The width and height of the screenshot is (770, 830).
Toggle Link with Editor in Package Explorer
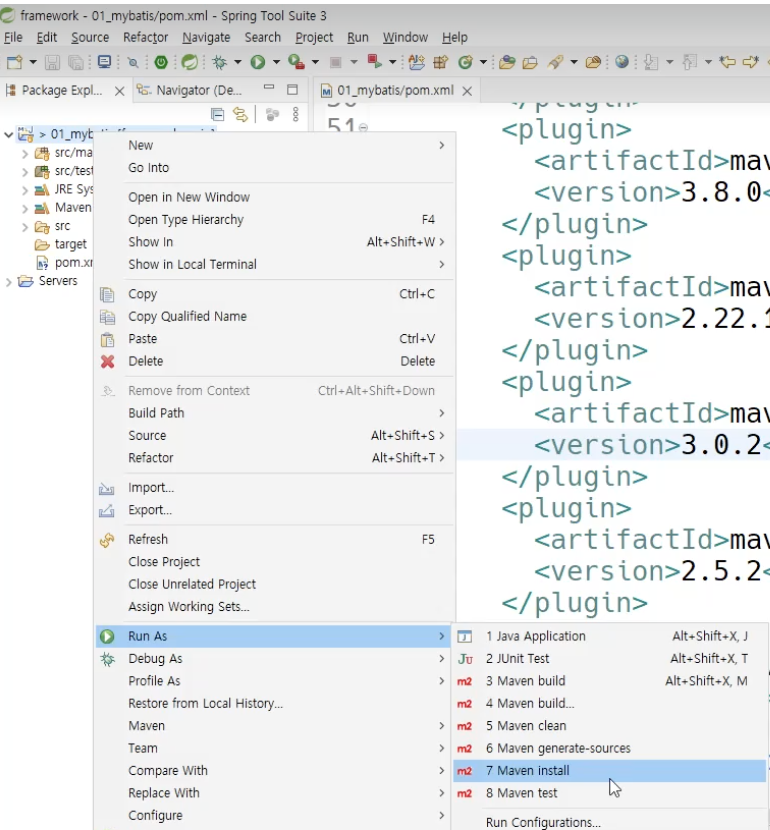point(241,114)
